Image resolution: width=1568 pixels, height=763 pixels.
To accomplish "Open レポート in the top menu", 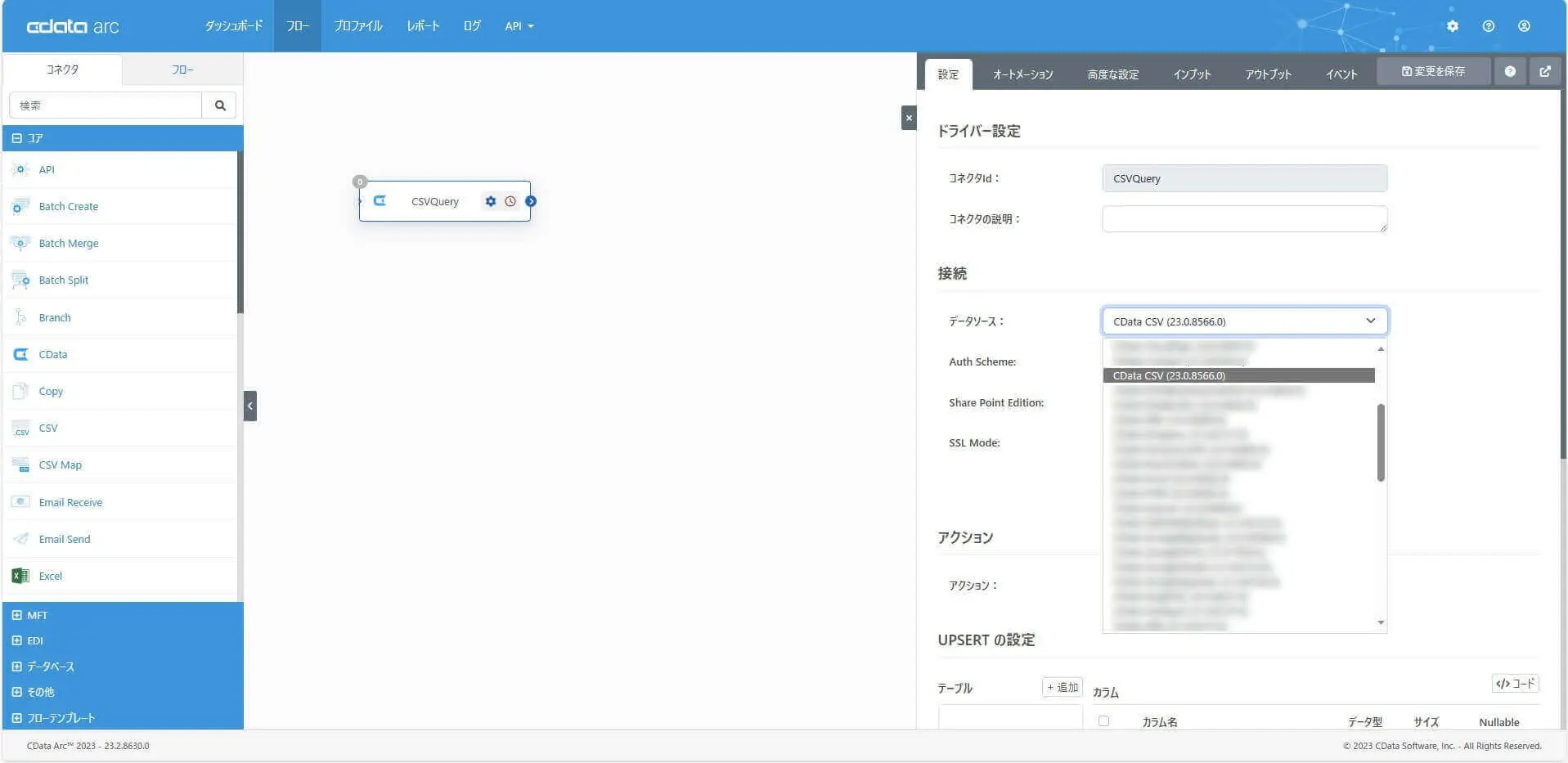I will click(423, 26).
